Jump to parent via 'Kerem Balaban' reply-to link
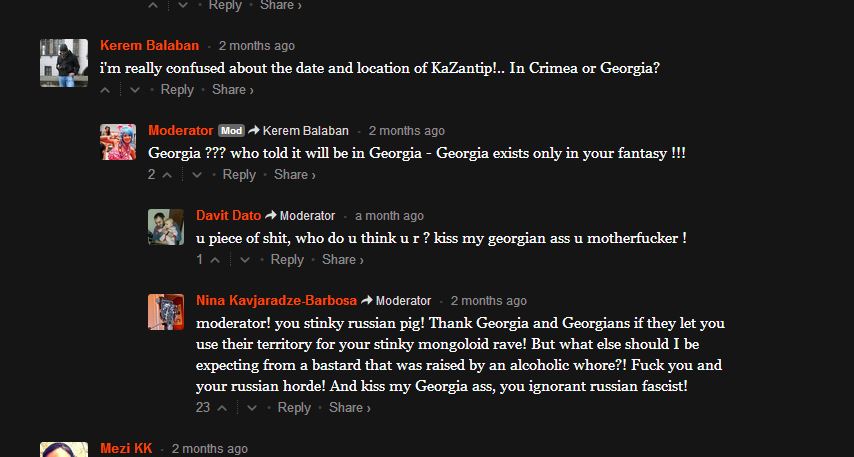Viewport: 854px width, 457px height. (305, 131)
